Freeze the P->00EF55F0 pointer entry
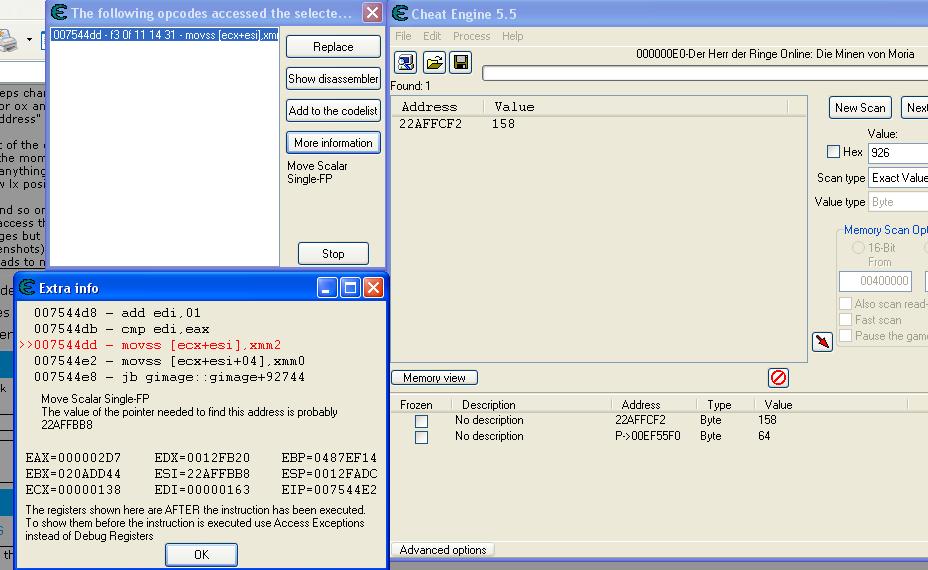The image size is (928, 570). 421,437
